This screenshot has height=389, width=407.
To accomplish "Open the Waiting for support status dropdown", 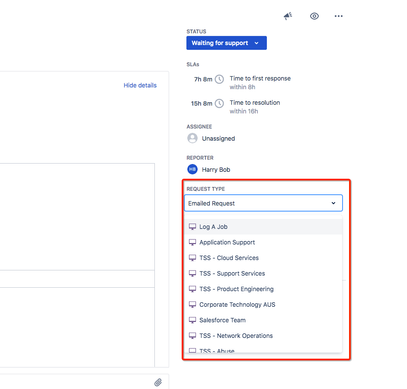I will (226, 43).
